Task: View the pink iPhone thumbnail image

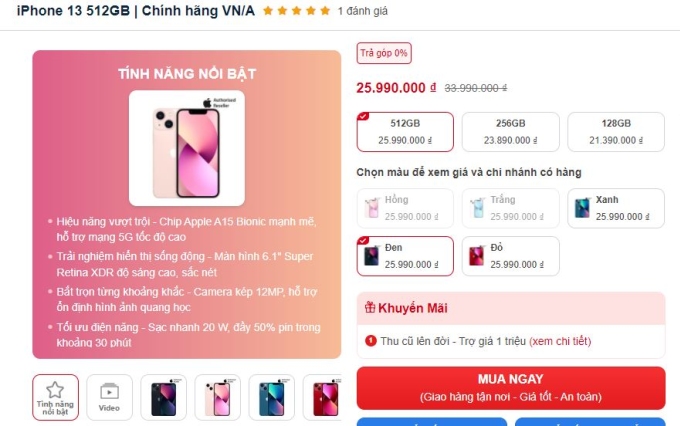Action: [x=218, y=397]
